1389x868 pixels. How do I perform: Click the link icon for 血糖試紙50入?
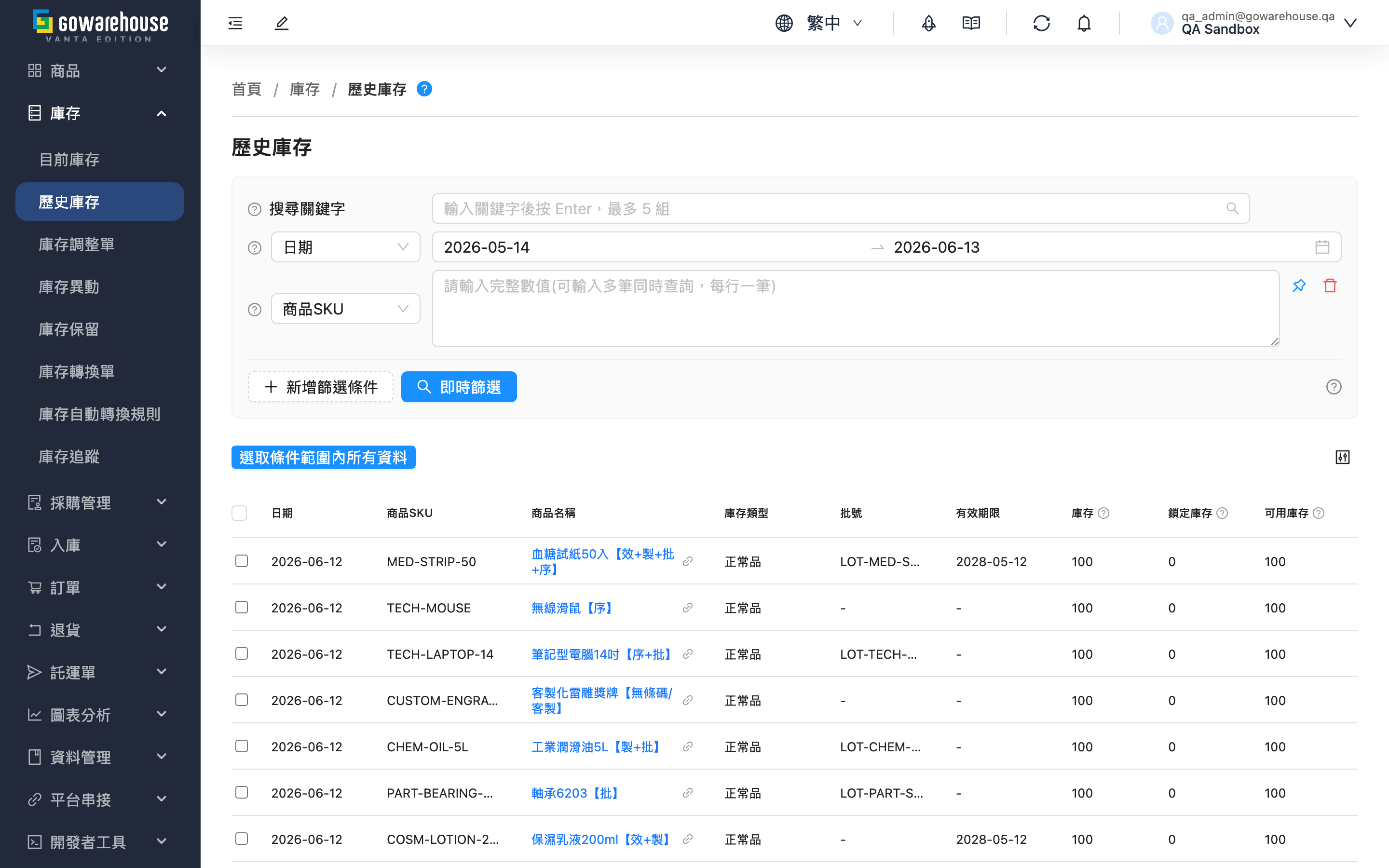click(x=688, y=561)
